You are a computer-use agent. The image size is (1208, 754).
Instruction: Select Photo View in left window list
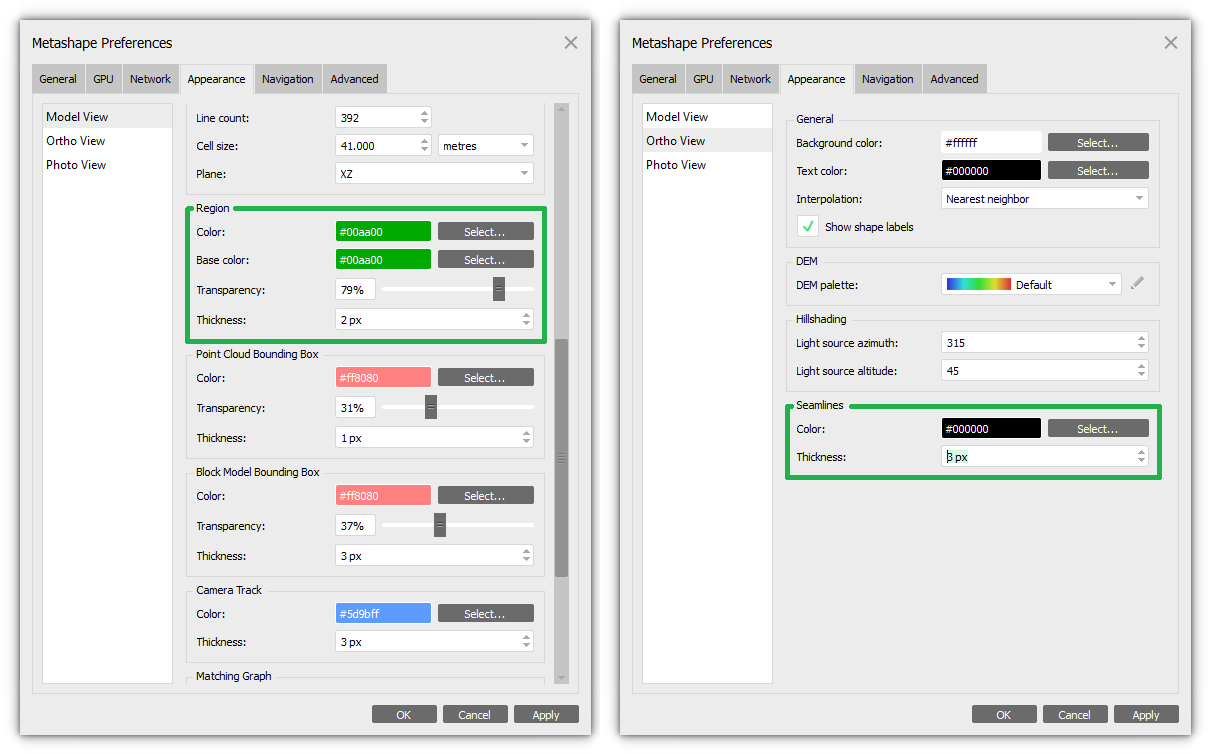107,165
